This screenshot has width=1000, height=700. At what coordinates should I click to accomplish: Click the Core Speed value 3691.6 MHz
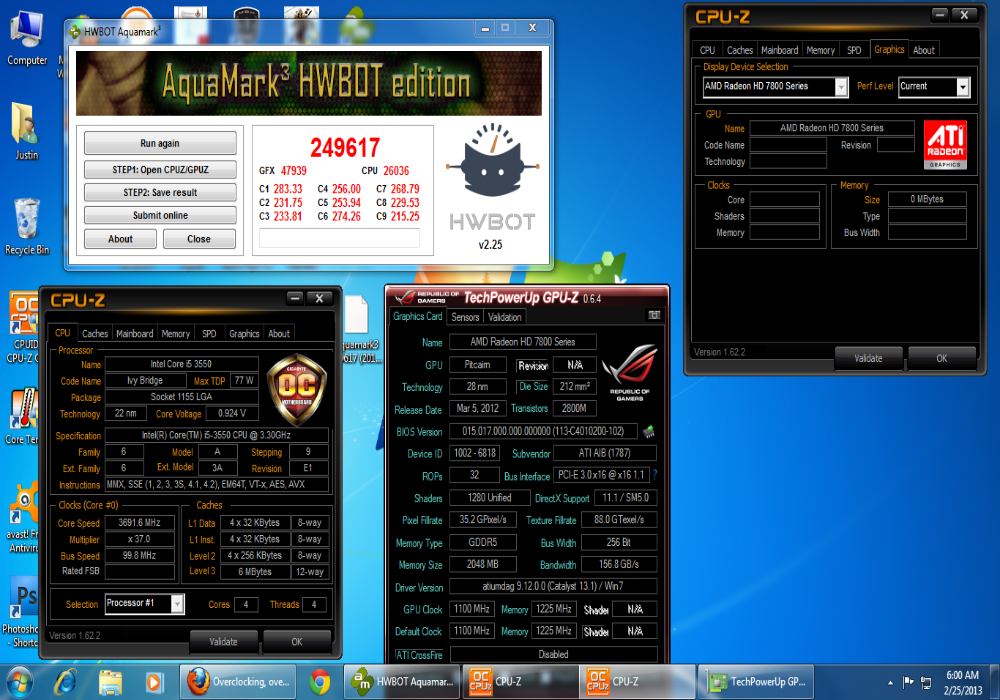point(140,522)
